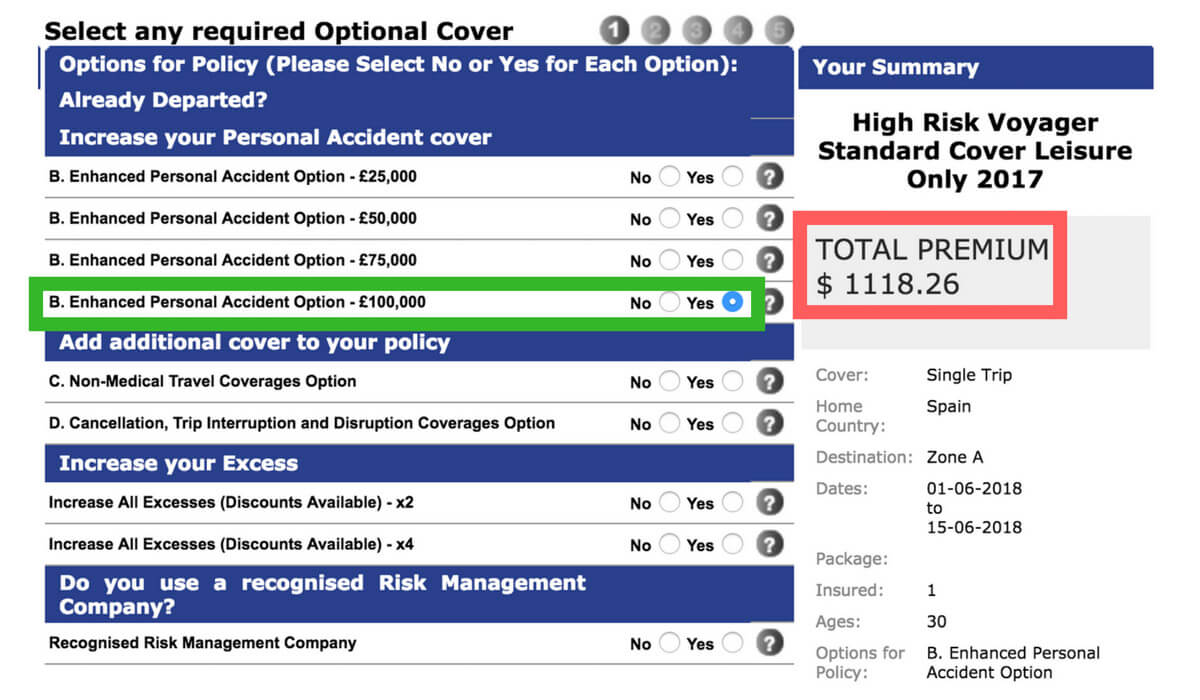1200x700 pixels.
Task: Open help for Increase All Excesses x2
Action: [769, 502]
